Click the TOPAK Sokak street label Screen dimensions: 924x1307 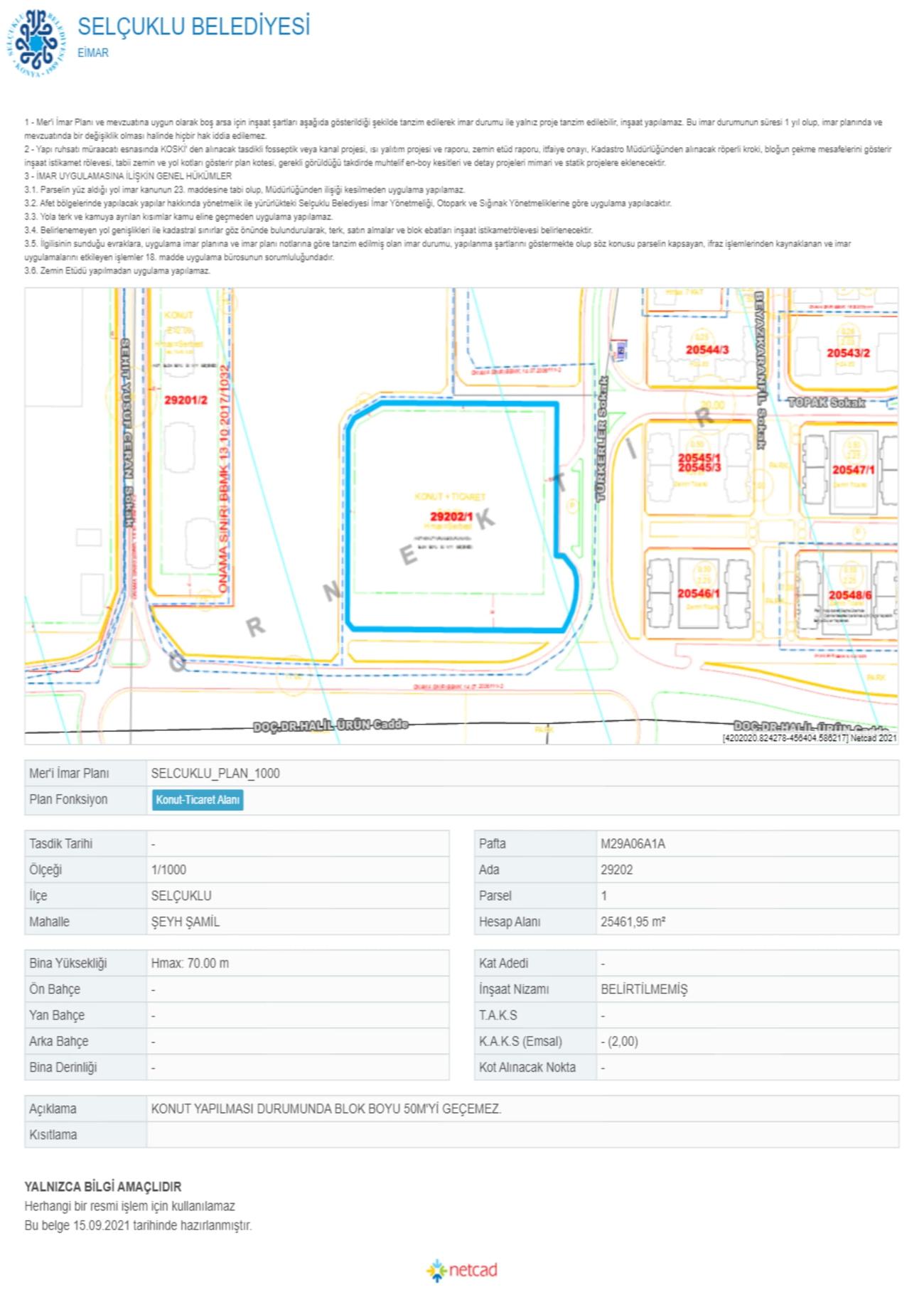pyautogui.click(x=826, y=402)
